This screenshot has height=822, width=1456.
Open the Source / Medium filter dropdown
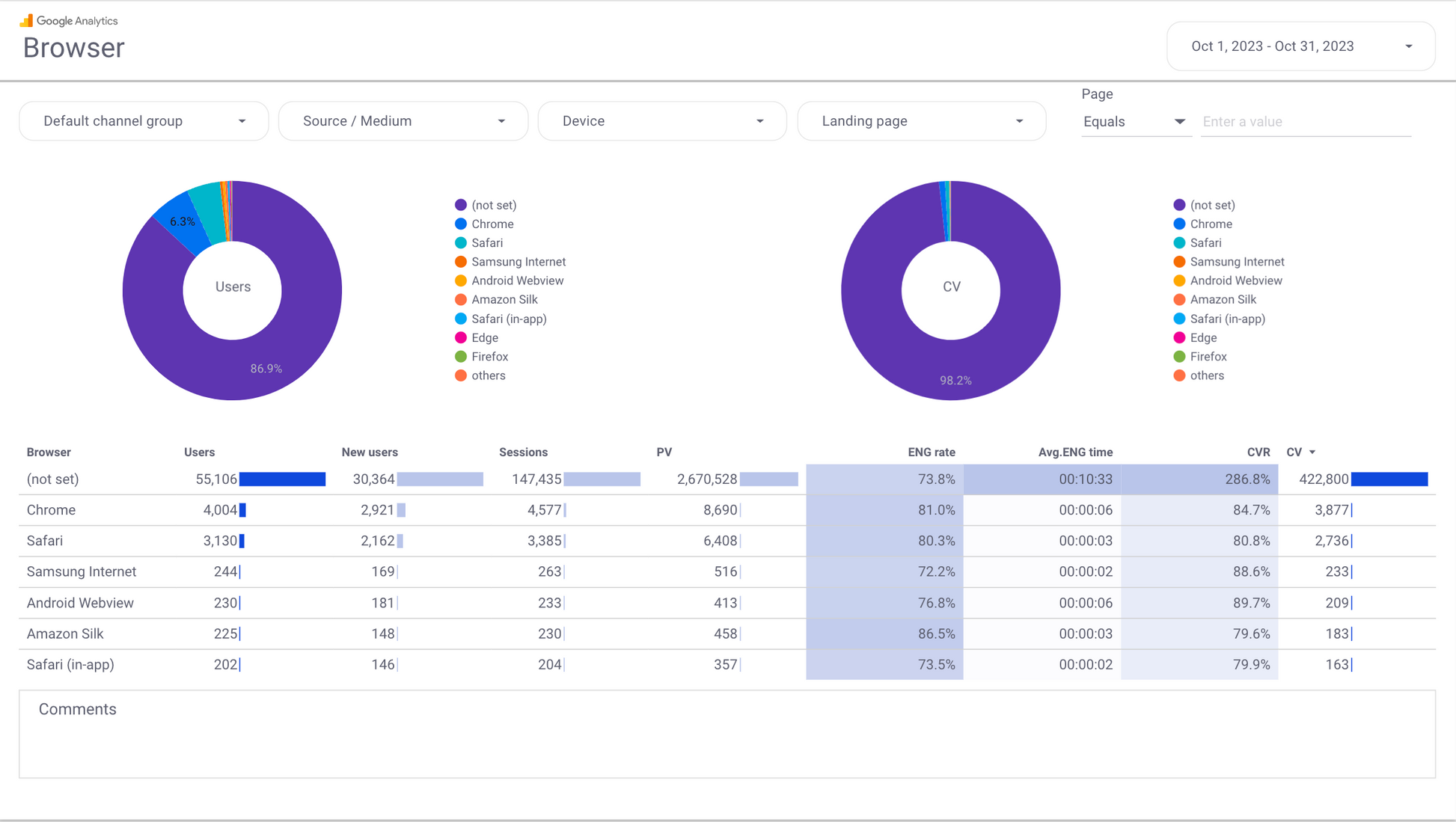point(403,121)
